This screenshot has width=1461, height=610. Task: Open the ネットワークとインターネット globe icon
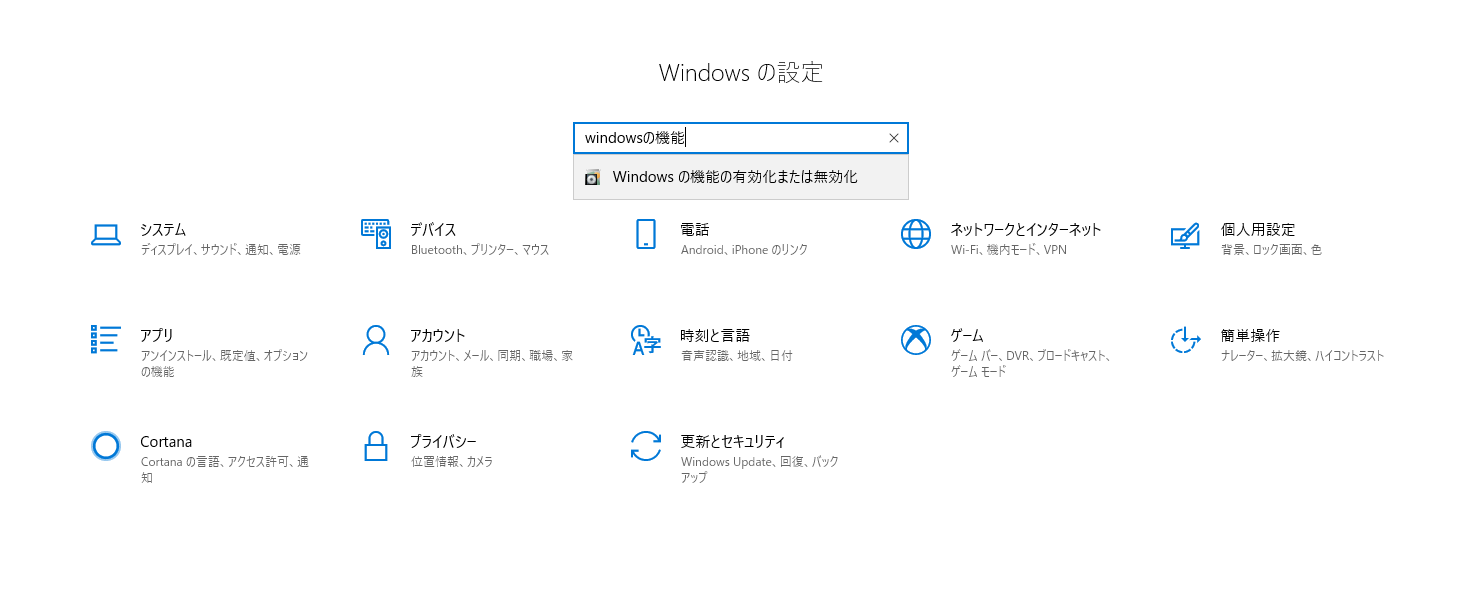click(x=916, y=234)
